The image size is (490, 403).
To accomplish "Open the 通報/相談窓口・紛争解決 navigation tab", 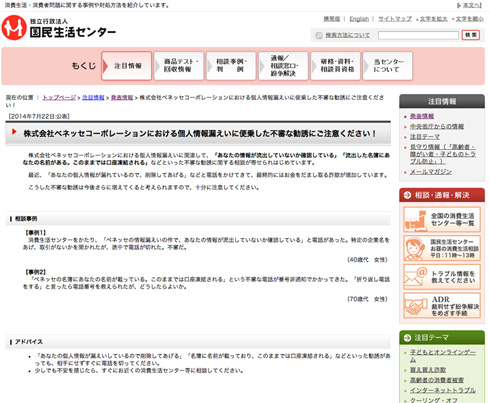I will click(x=283, y=66).
